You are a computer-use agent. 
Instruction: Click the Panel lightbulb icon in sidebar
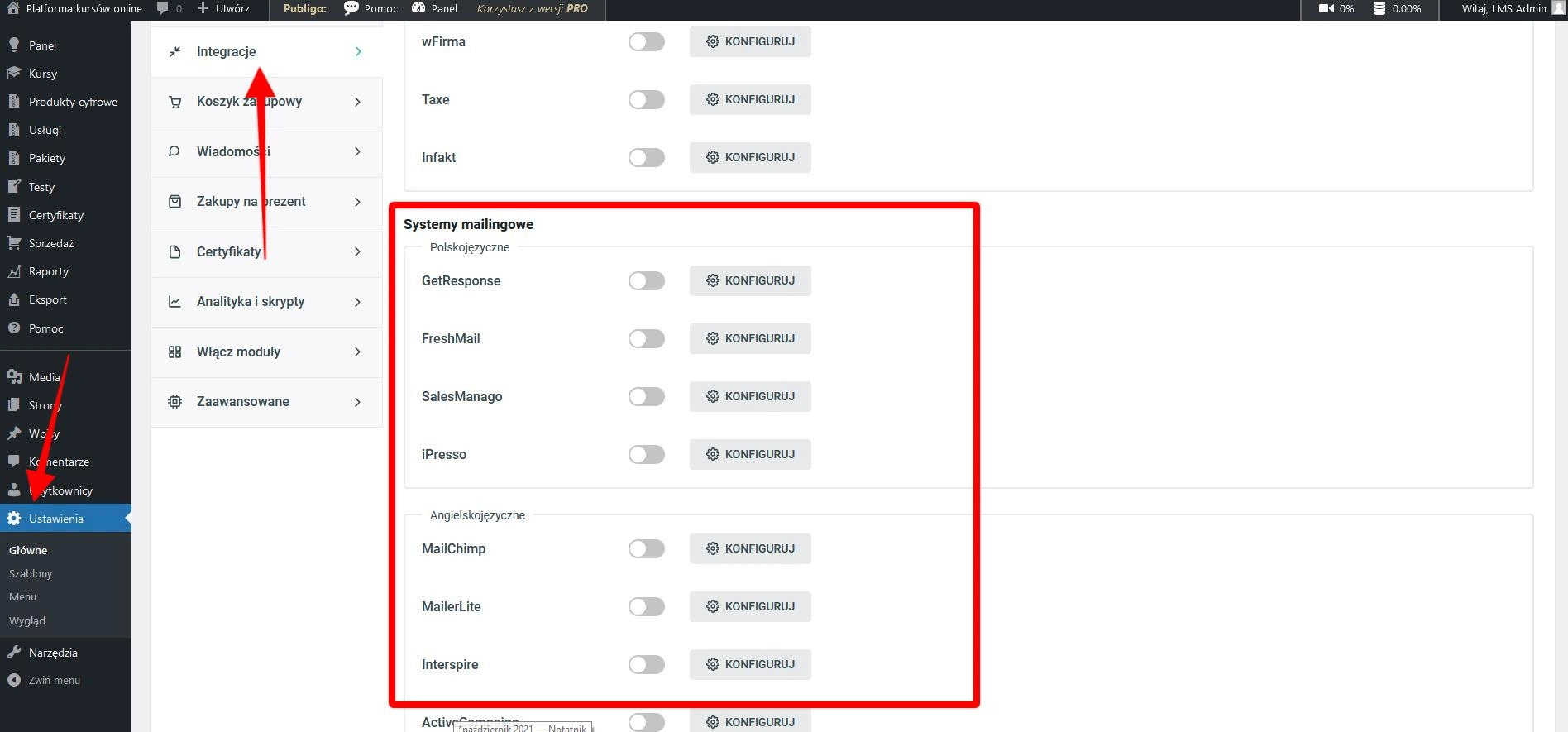[x=14, y=45]
